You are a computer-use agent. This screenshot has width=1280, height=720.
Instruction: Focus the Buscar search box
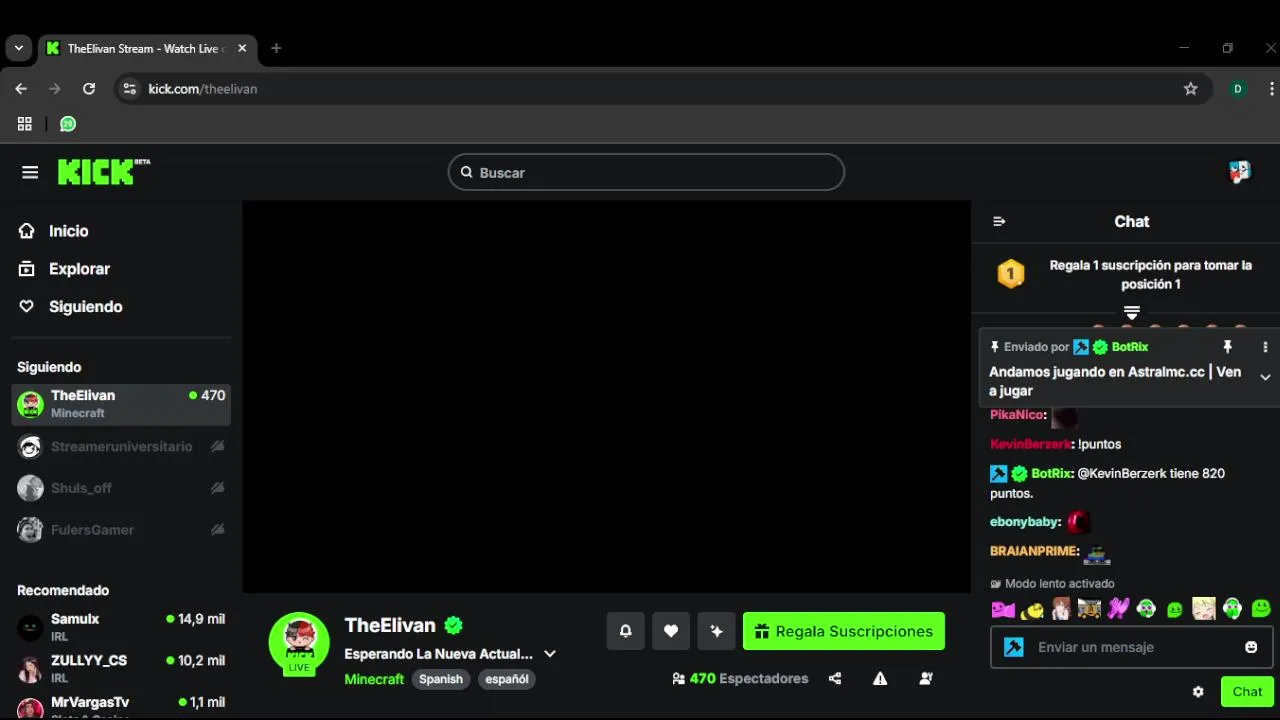pos(646,172)
